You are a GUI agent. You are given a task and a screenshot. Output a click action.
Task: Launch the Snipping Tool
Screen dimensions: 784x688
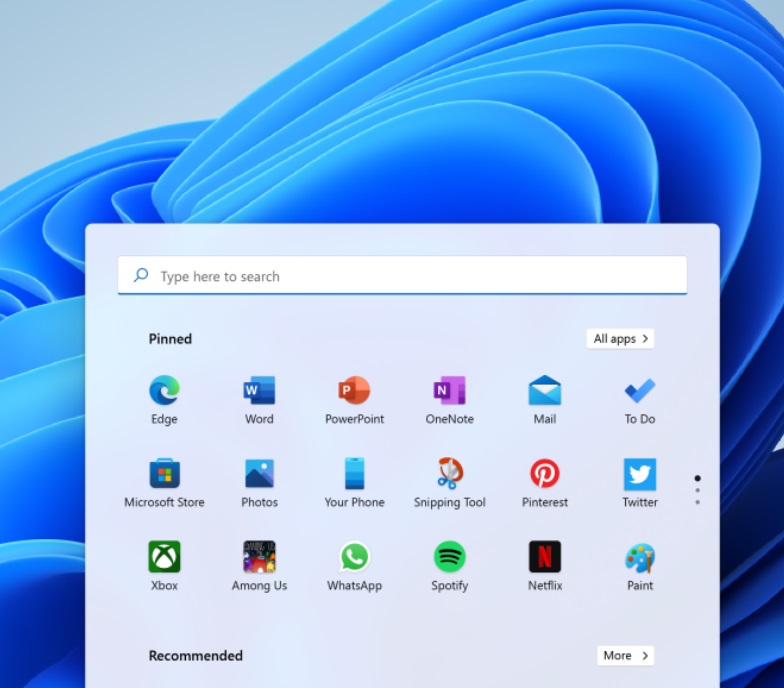pyautogui.click(x=450, y=482)
